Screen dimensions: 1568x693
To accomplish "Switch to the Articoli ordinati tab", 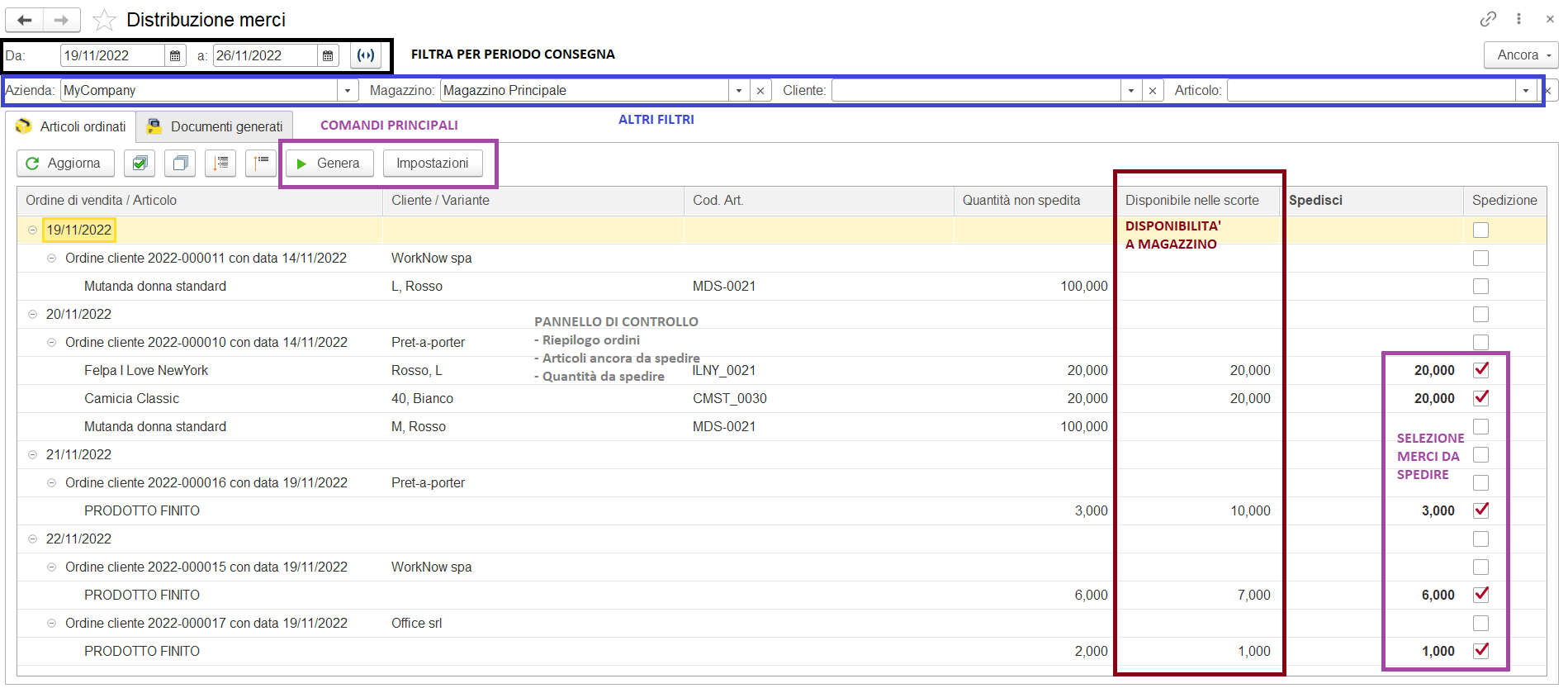I will (x=71, y=126).
